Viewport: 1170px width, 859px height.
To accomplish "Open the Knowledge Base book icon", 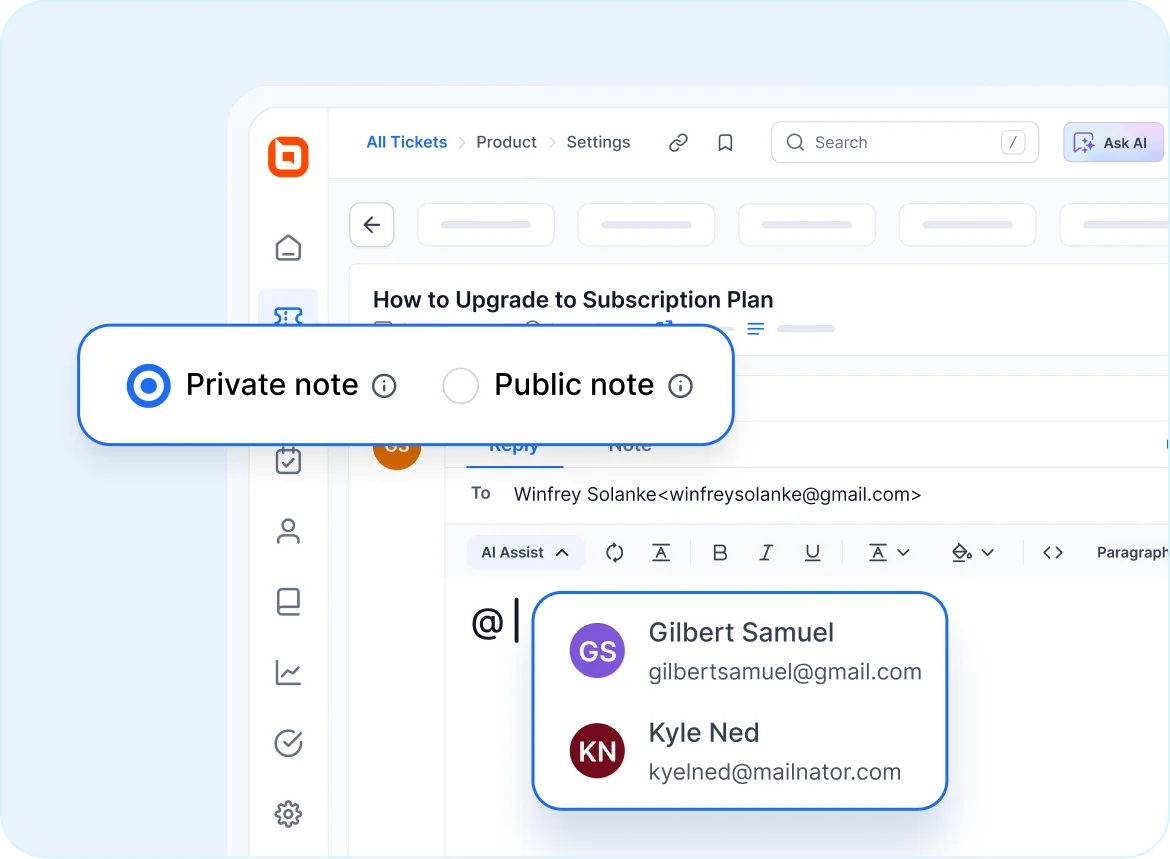I will click(288, 601).
